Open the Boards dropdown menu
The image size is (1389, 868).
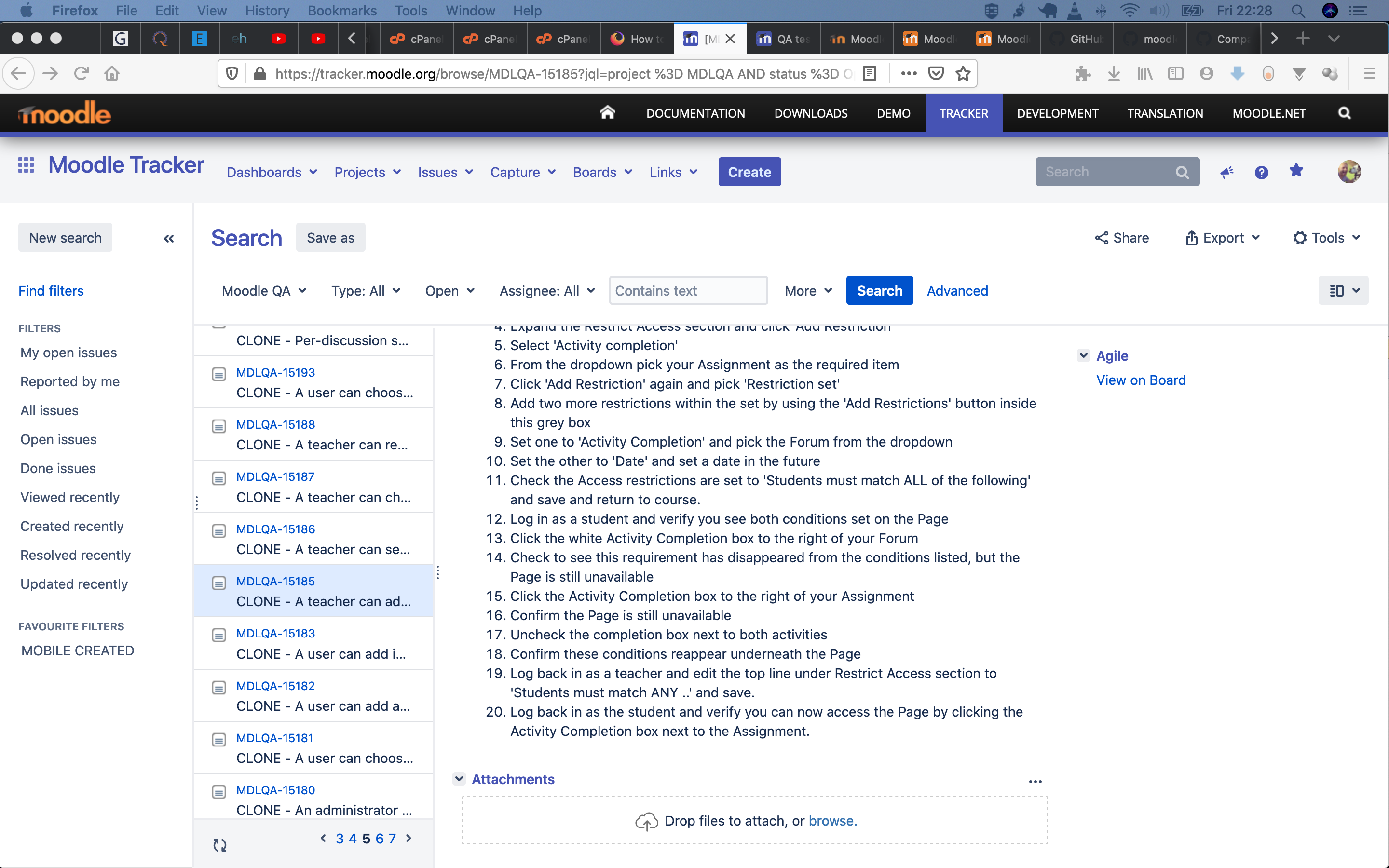tap(603, 172)
